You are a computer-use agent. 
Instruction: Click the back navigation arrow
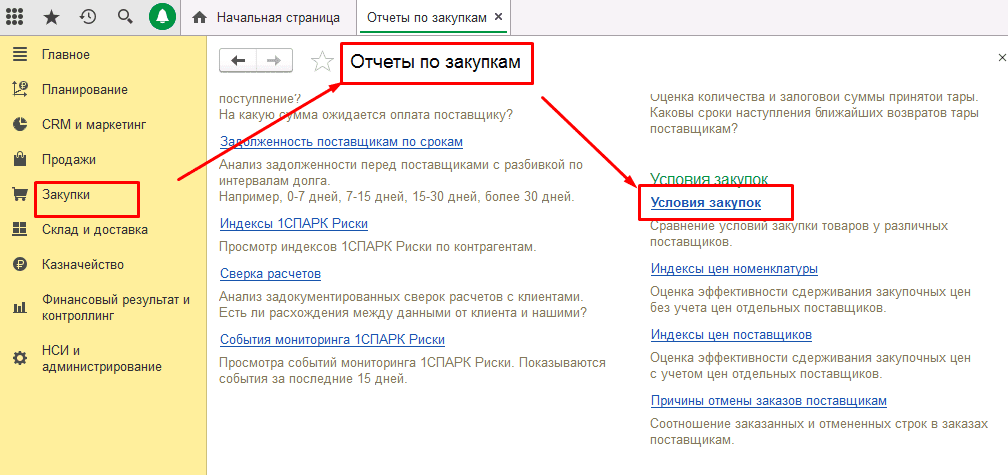click(x=237, y=60)
